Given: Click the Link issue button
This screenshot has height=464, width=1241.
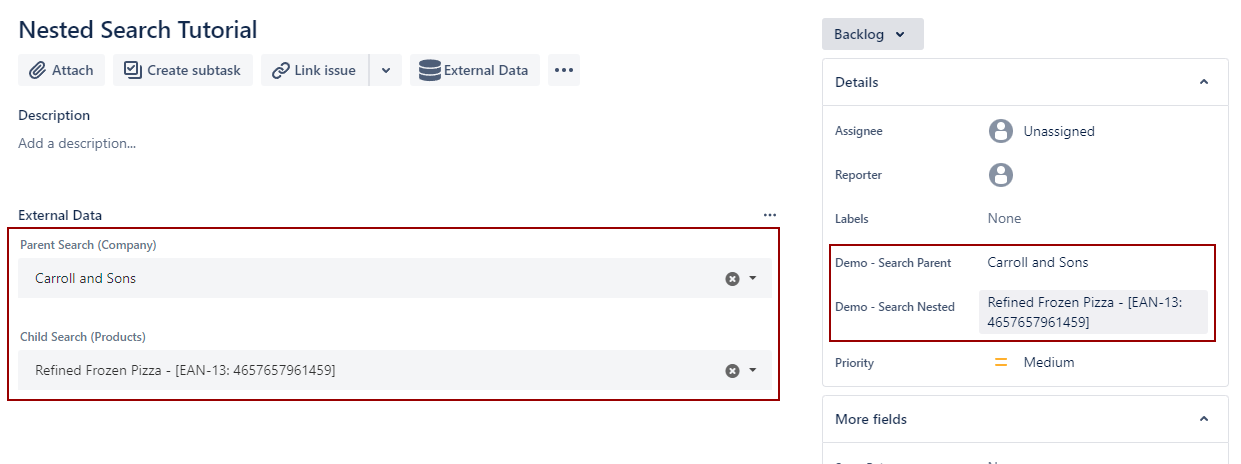Looking at the screenshot, I should coord(314,70).
